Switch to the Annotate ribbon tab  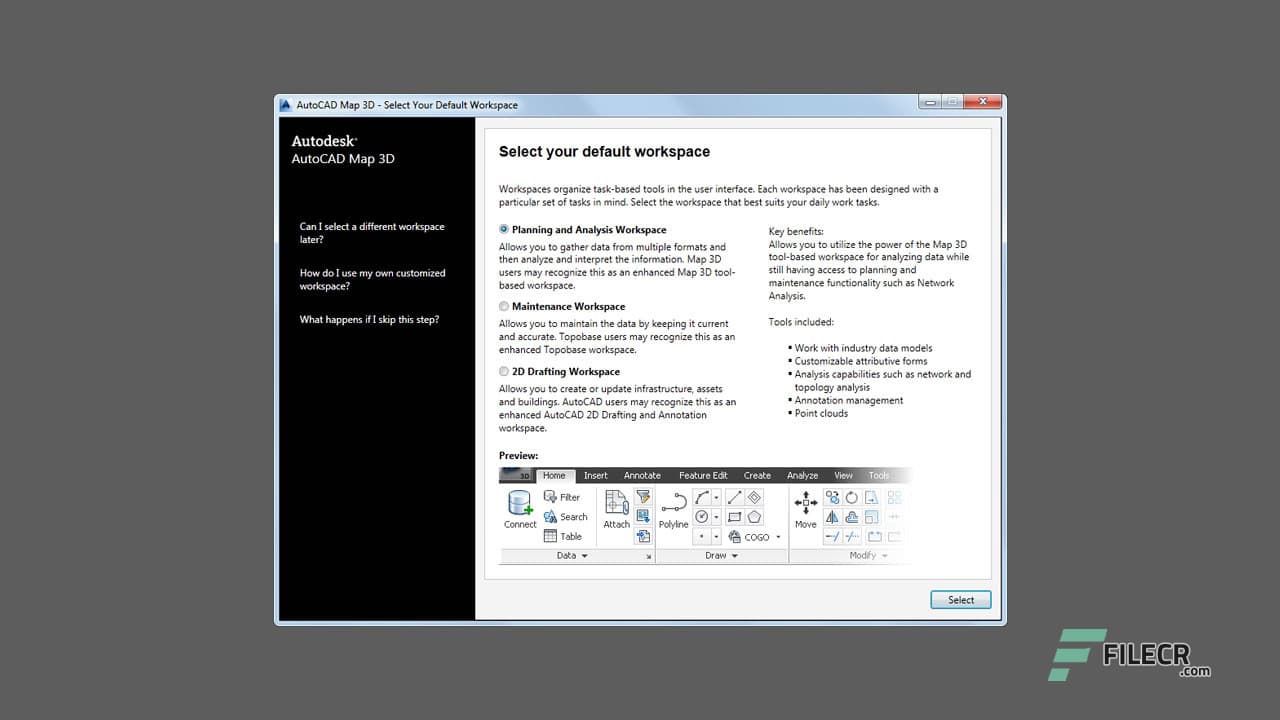(x=642, y=475)
